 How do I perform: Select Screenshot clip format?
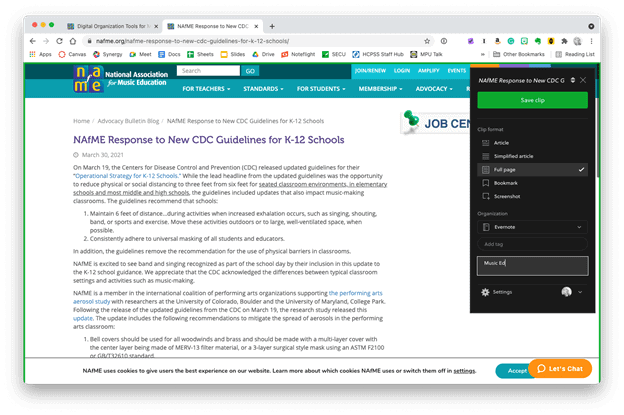532,197
